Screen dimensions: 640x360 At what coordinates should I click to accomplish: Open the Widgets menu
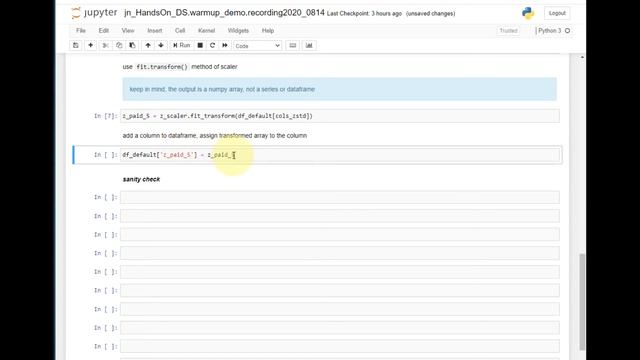point(238,31)
